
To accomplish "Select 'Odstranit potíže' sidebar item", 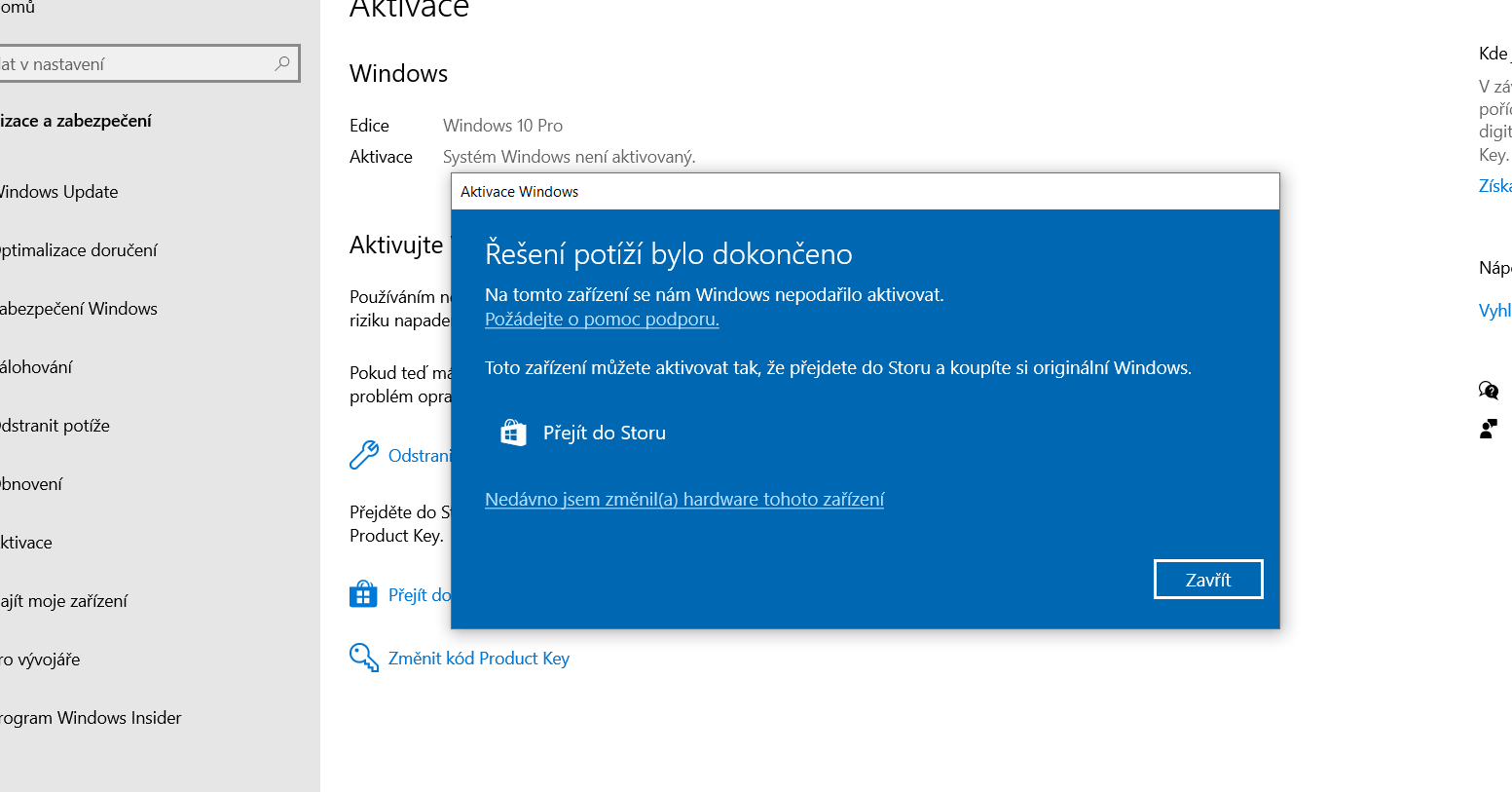I will 55,426.
